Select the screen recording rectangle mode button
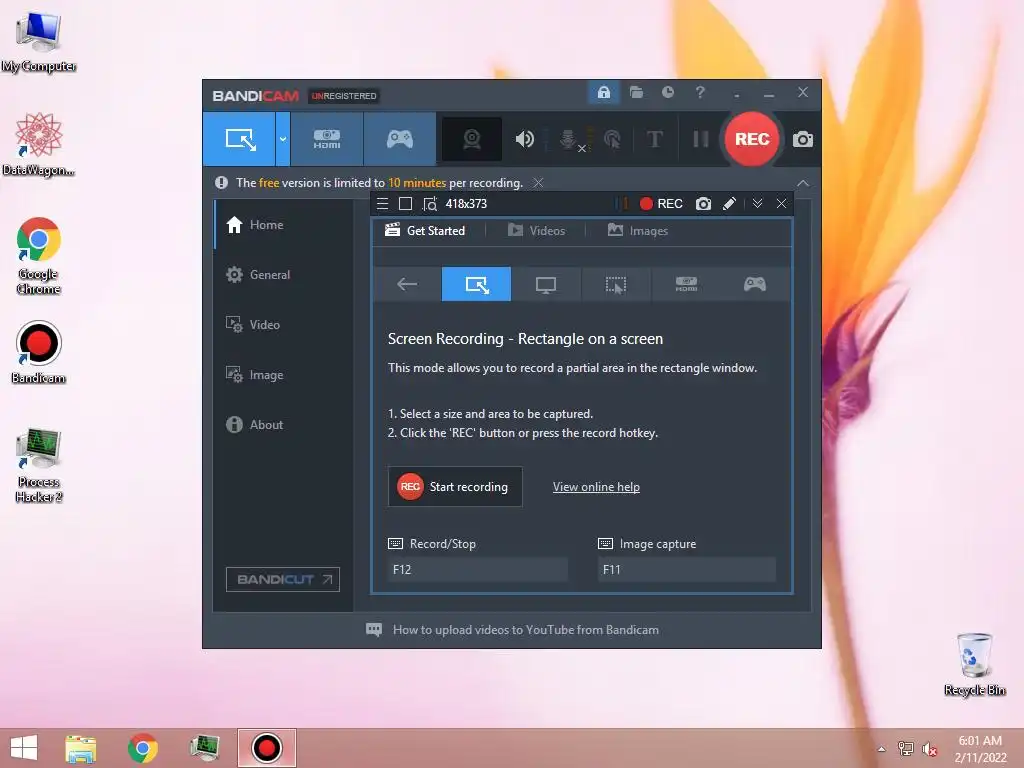The width and height of the screenshot is (1024, 768). click(x=239, y=139)
